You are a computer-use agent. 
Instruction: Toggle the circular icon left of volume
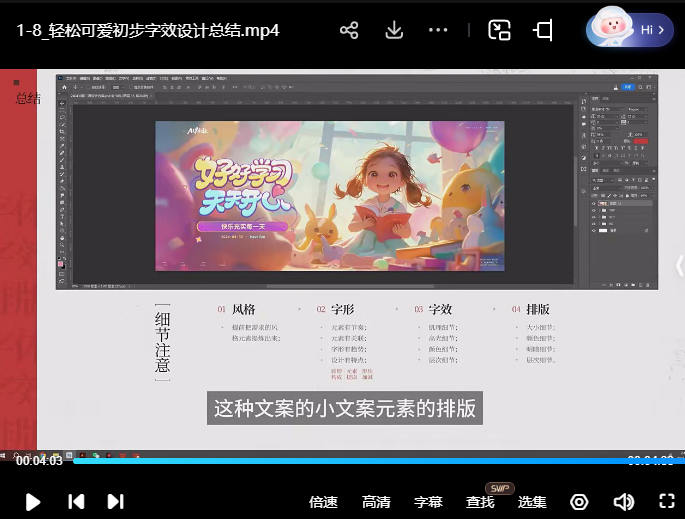[x=579, y=501]
